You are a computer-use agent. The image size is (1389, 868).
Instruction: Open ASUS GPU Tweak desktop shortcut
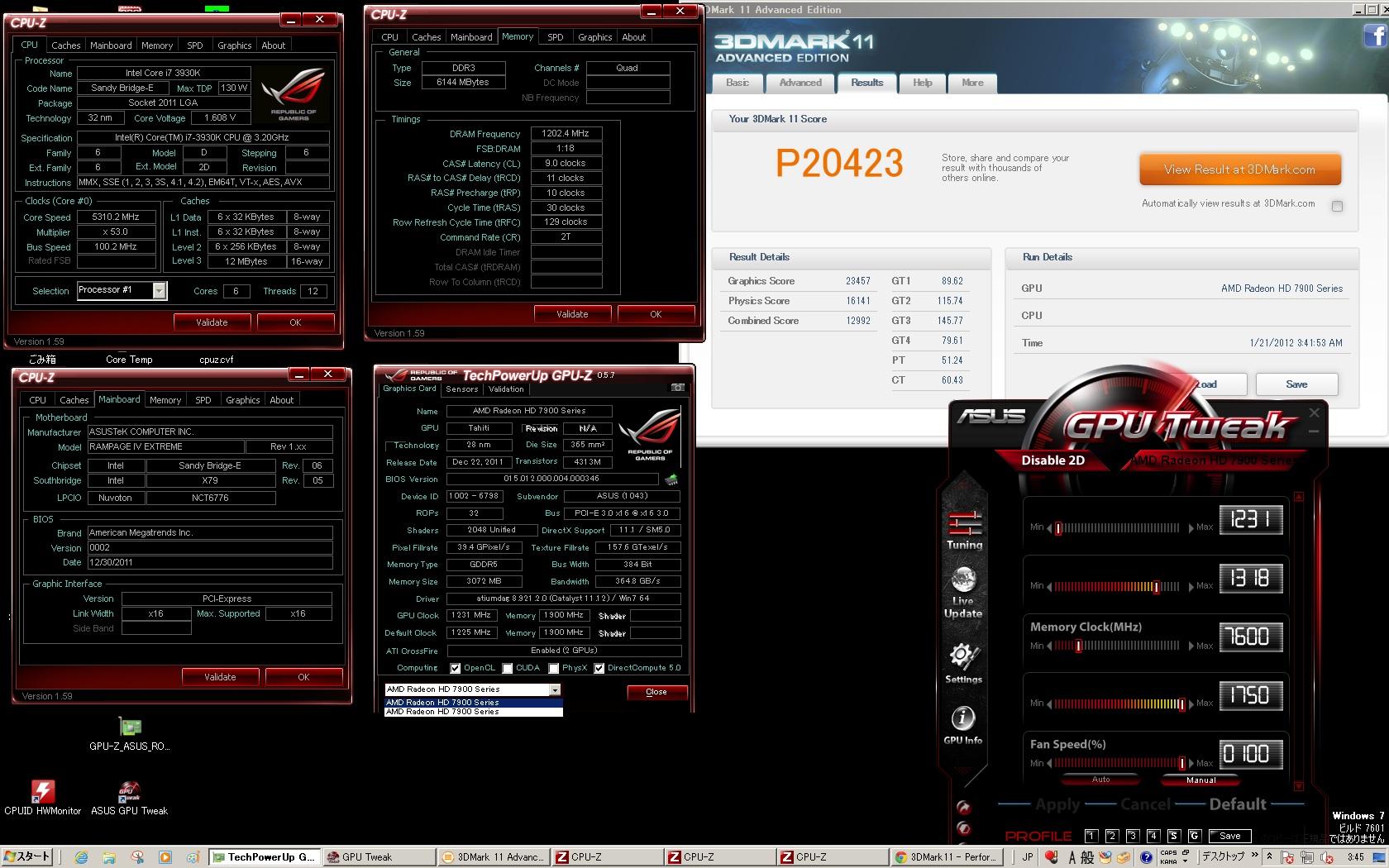point(129,798)
